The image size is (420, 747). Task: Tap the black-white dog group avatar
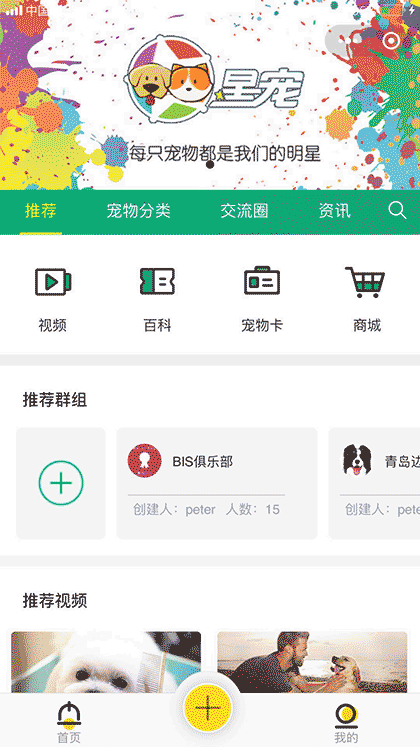pos(357,460)
